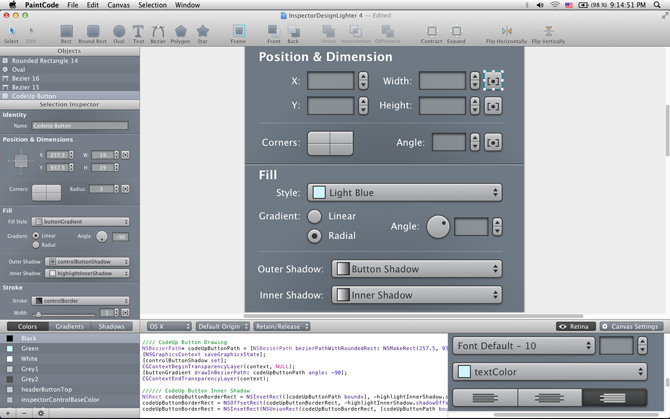Viewport: 670px width, 419px height.
Task: Open the Button Shadow outer shadow dropdown
Action: (x=417, y=269)
